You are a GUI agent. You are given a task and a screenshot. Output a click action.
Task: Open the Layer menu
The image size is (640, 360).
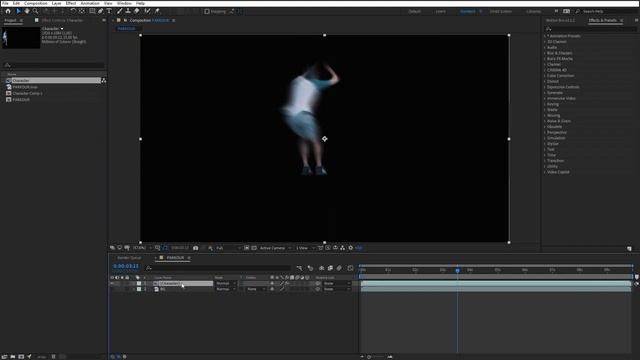coord(56,3)
